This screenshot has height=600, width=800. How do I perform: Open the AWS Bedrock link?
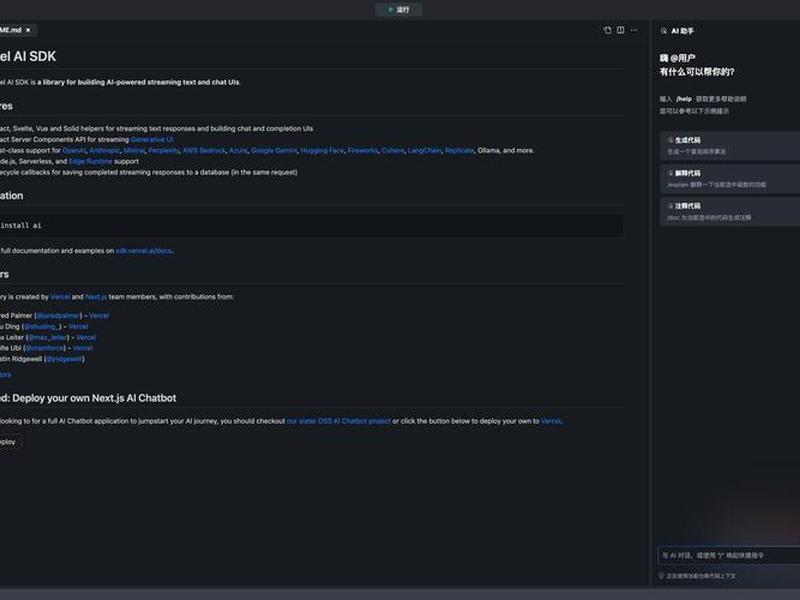coord(204,151)
